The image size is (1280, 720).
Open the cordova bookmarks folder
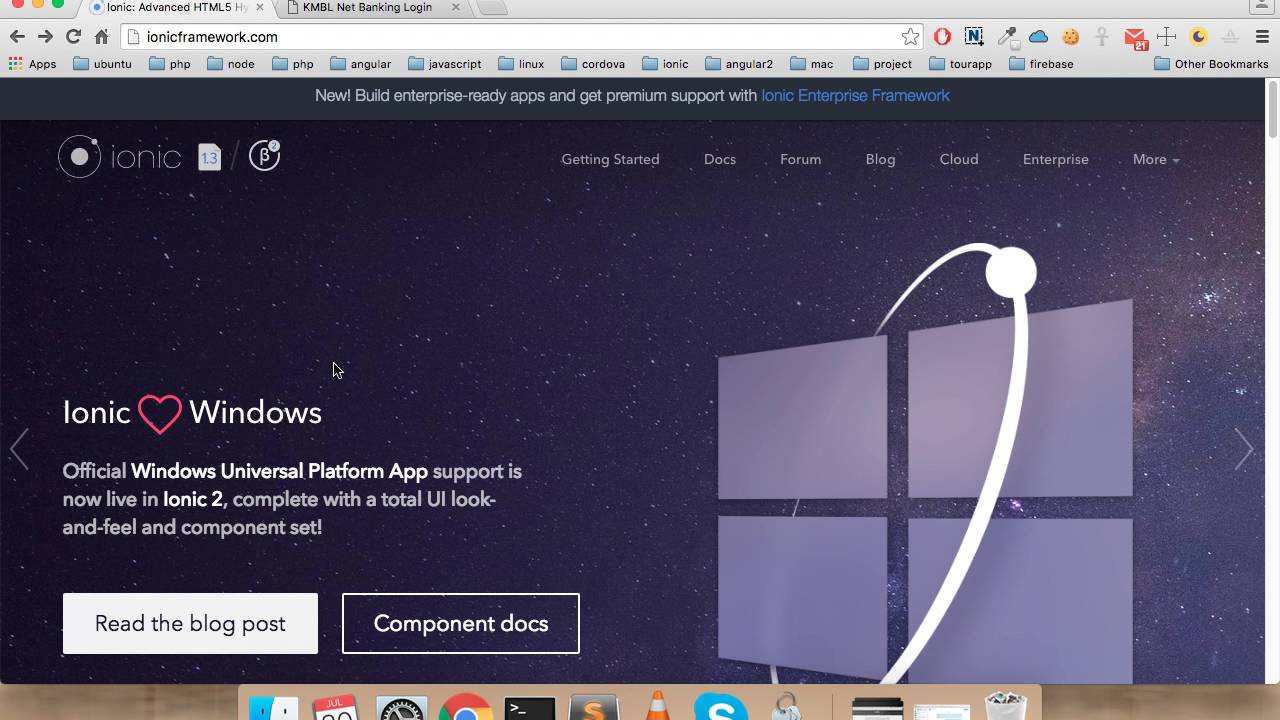tap(593, 64)
